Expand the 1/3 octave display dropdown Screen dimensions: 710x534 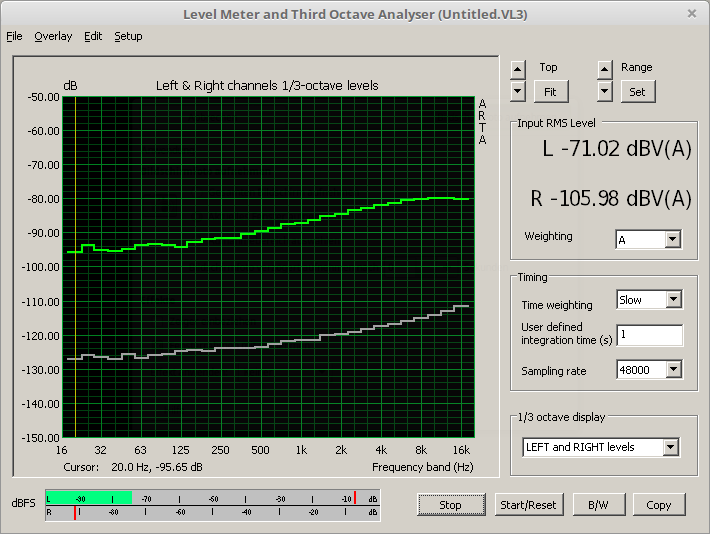669,447
